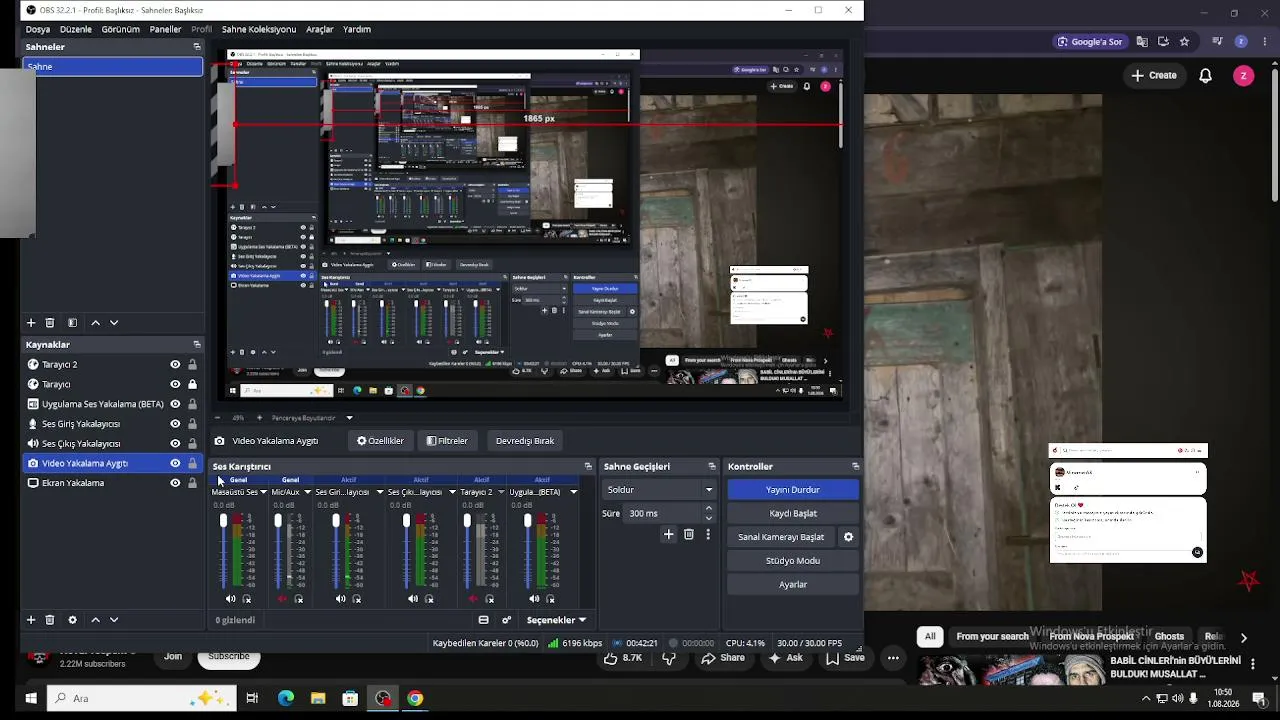Lock the Uygulama Ses Yakalama (BETA) source

click(192, 404)
